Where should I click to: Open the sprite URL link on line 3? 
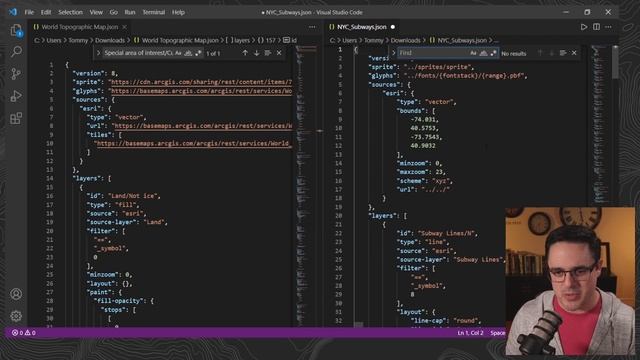201,82
